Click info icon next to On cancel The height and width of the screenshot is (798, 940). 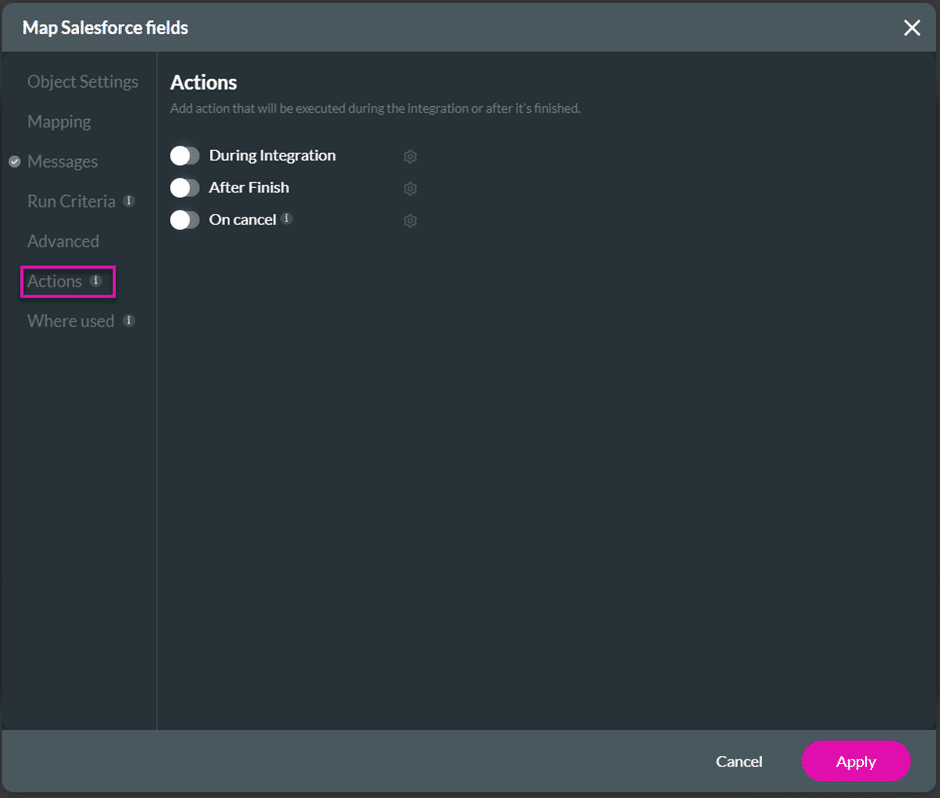287,218
